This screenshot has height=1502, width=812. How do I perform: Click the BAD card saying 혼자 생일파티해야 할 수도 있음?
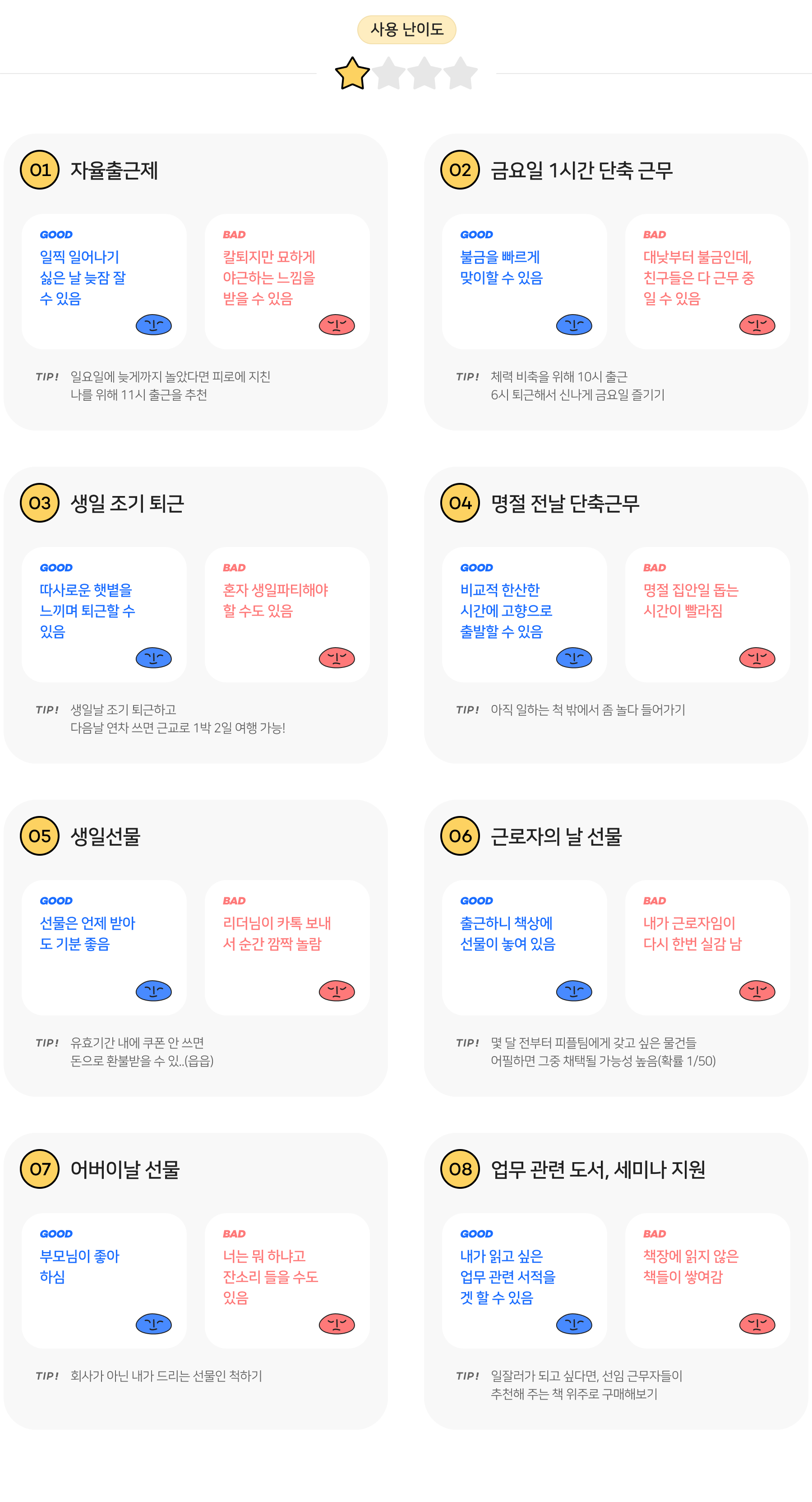287,614
